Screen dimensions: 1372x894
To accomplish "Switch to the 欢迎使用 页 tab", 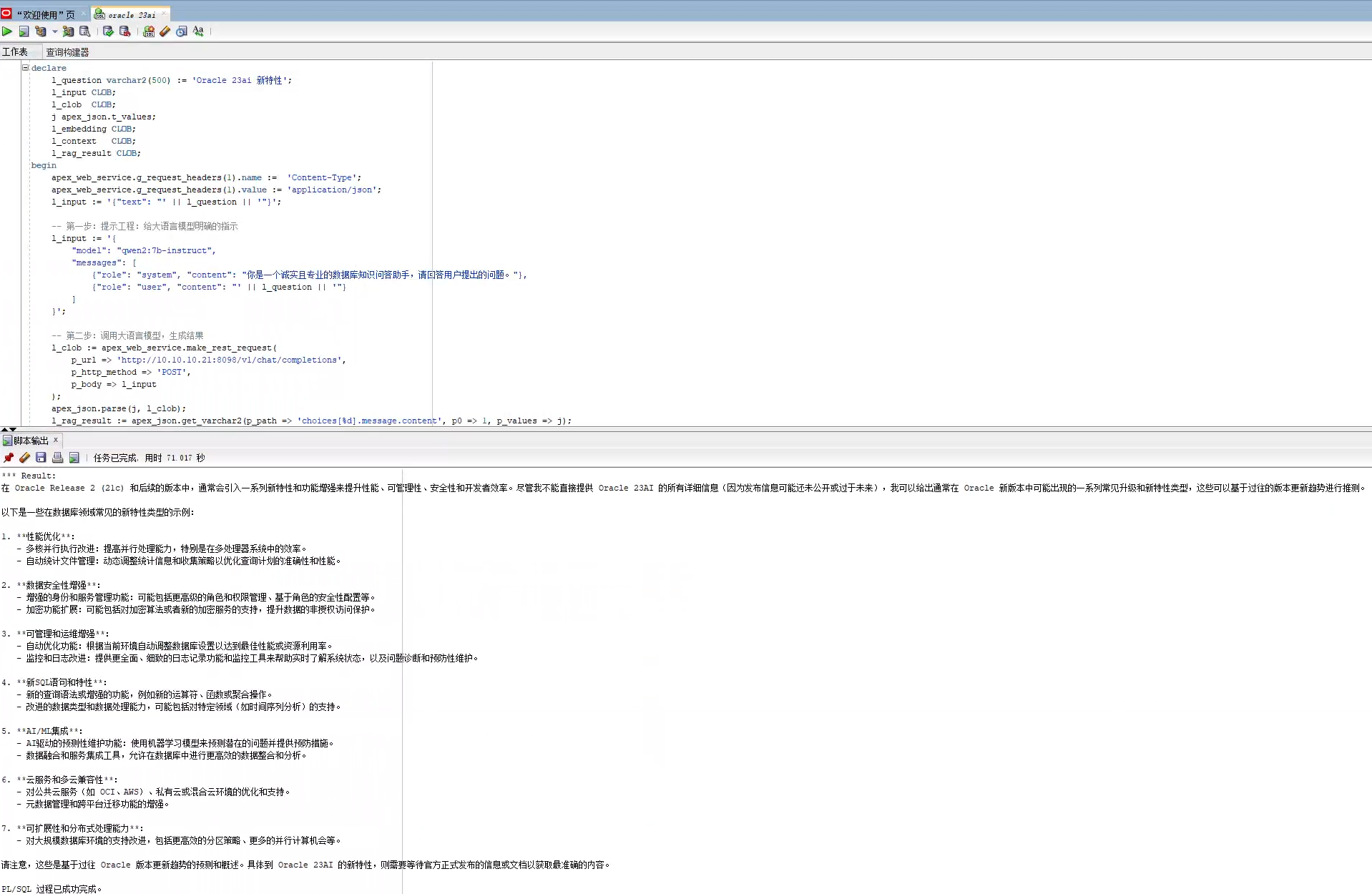I will tap(44, 14).
